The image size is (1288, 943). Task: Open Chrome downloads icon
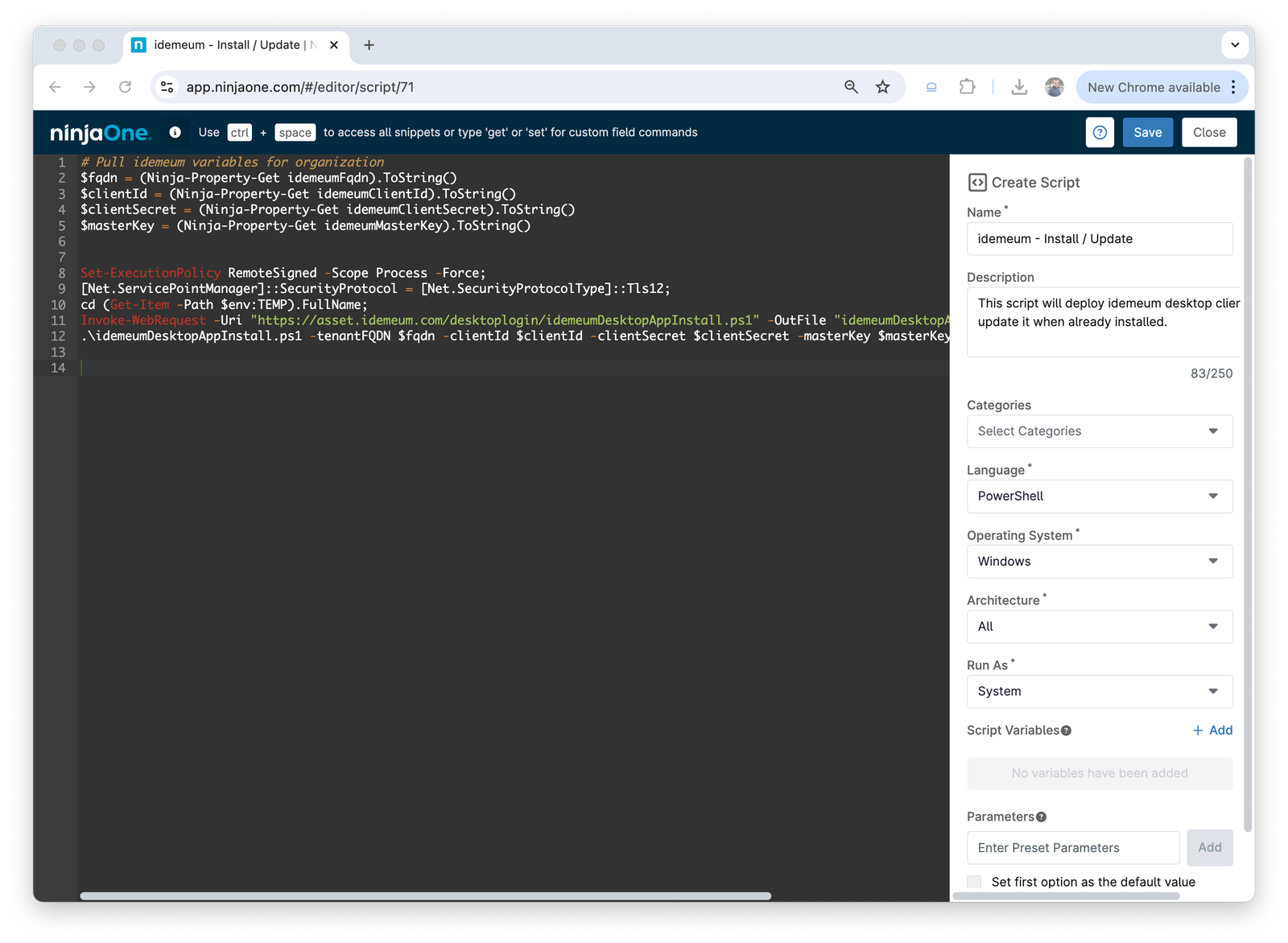pyautogui.click(x=1019, y=87)
